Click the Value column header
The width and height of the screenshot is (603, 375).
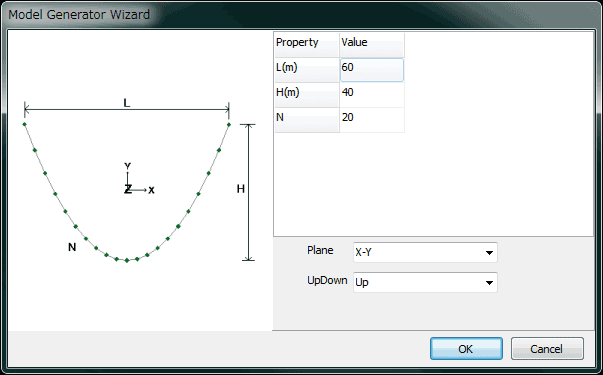372,45
